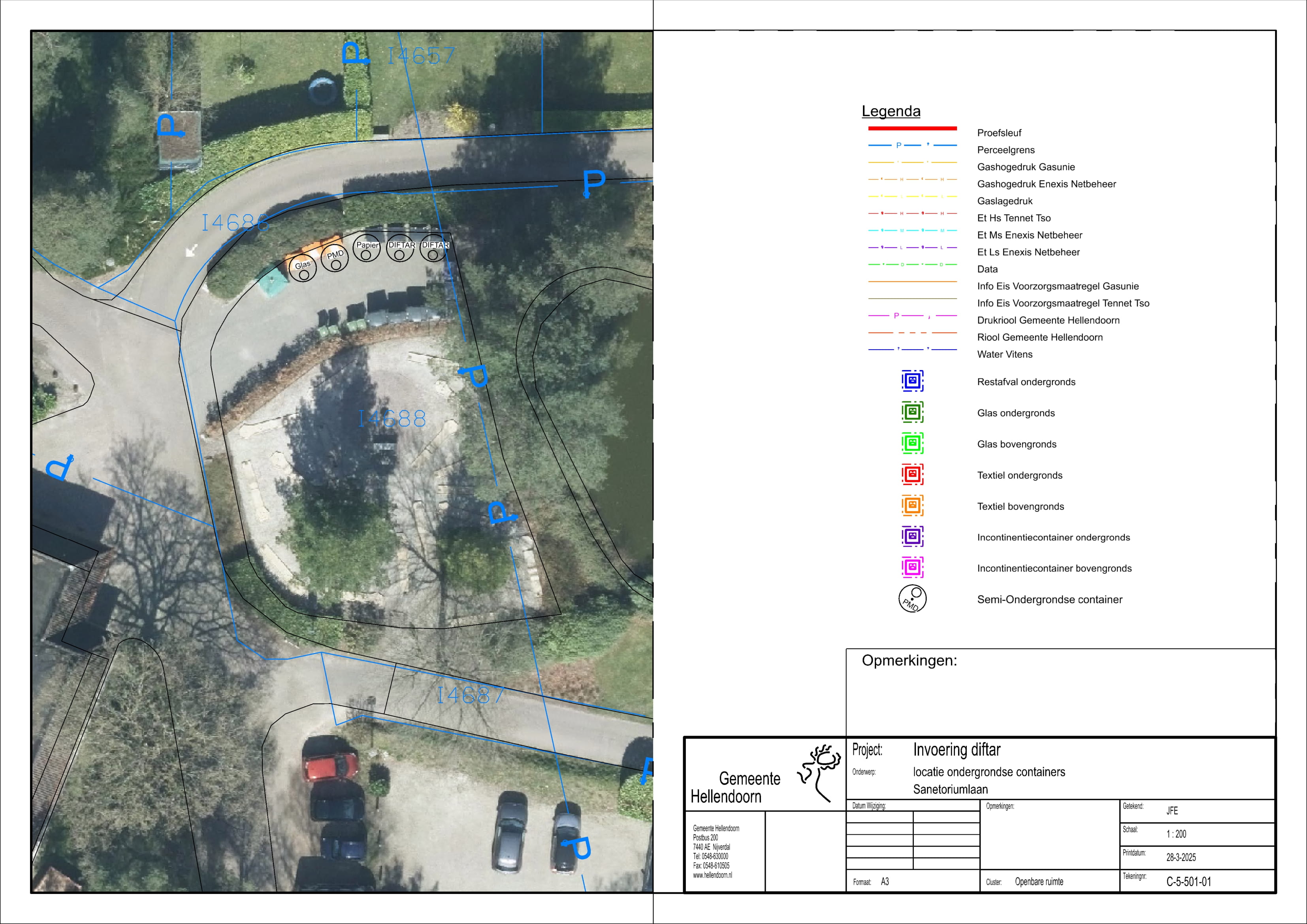Click the purple Incontinentiecontainer ondergronds icon

click(x=912, y=536)
